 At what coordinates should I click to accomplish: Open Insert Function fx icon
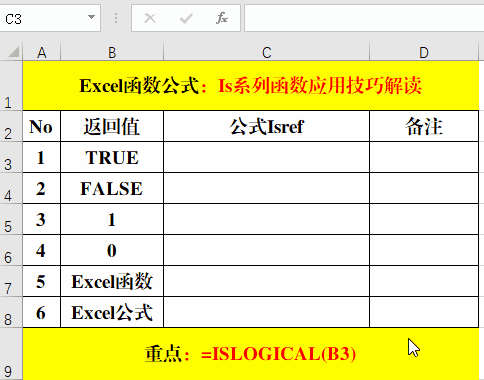[222, 18]
